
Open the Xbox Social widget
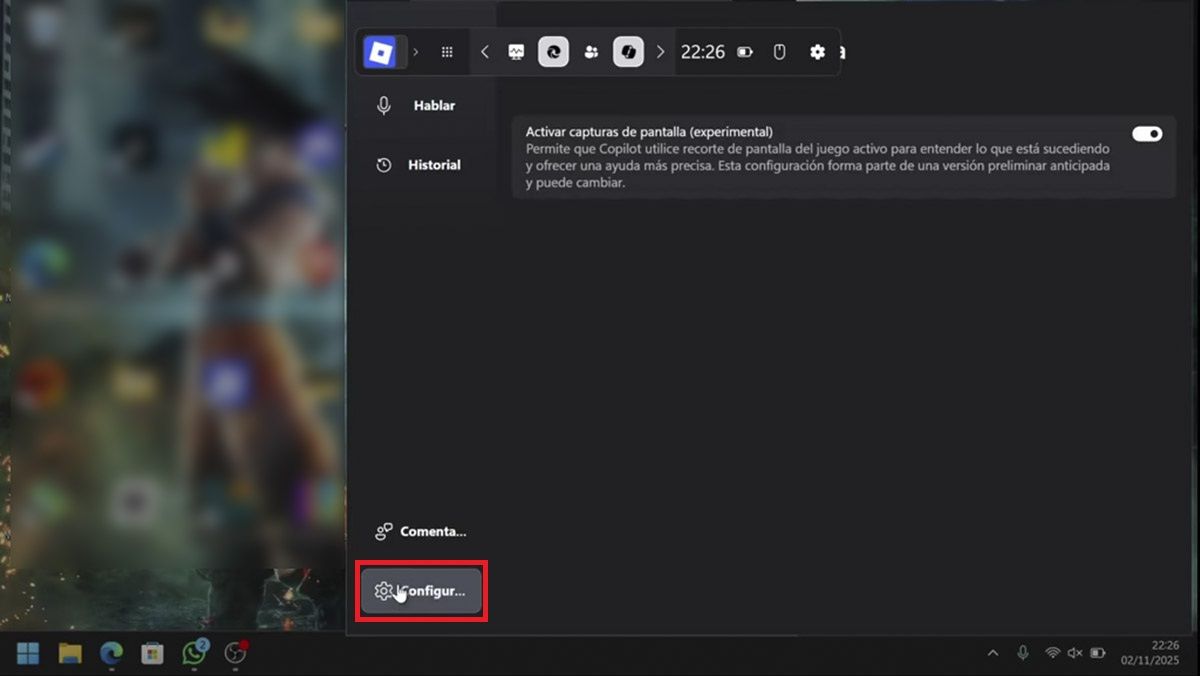[591, 52]
